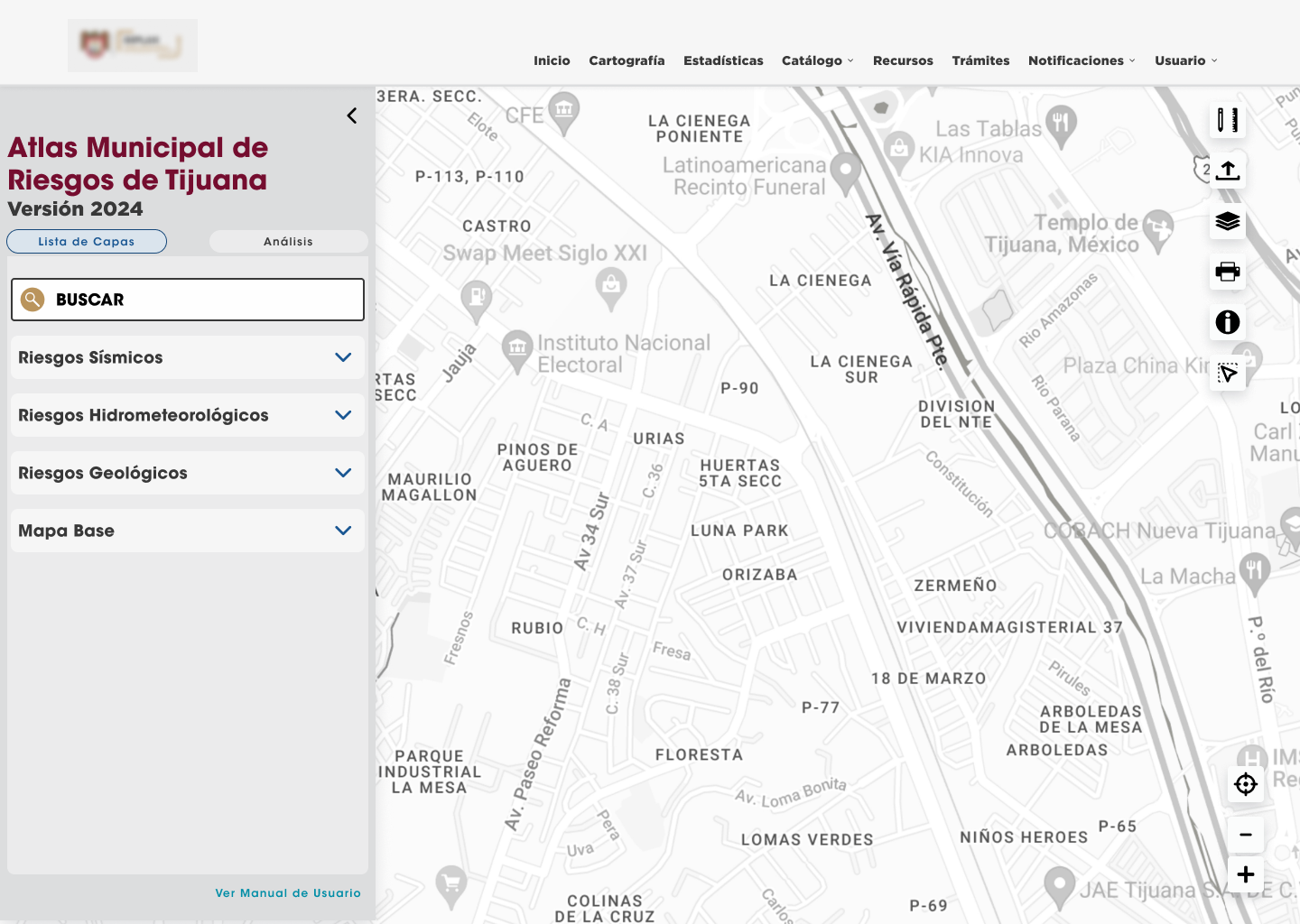
Task: Click ARBOLEDAS DE LA MESA label
Action: click(x=1091, y=719)
